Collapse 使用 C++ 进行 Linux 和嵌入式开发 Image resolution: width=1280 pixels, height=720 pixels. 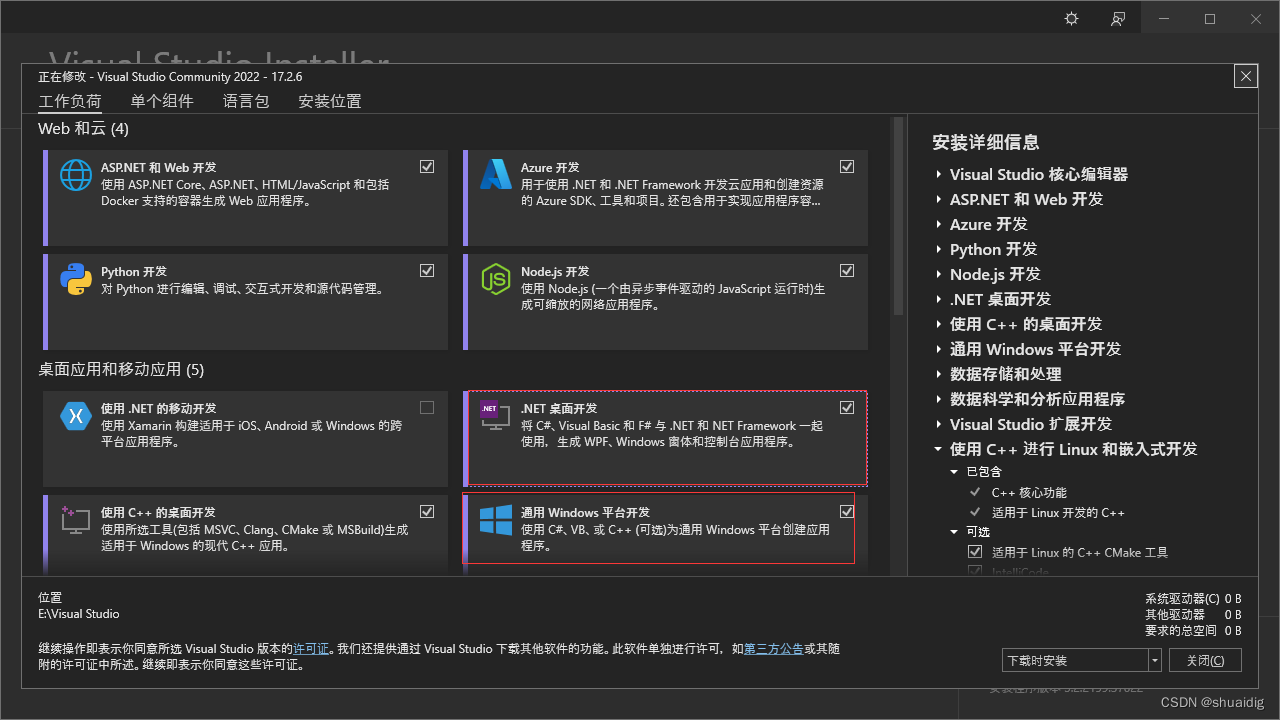pos(939,449)
